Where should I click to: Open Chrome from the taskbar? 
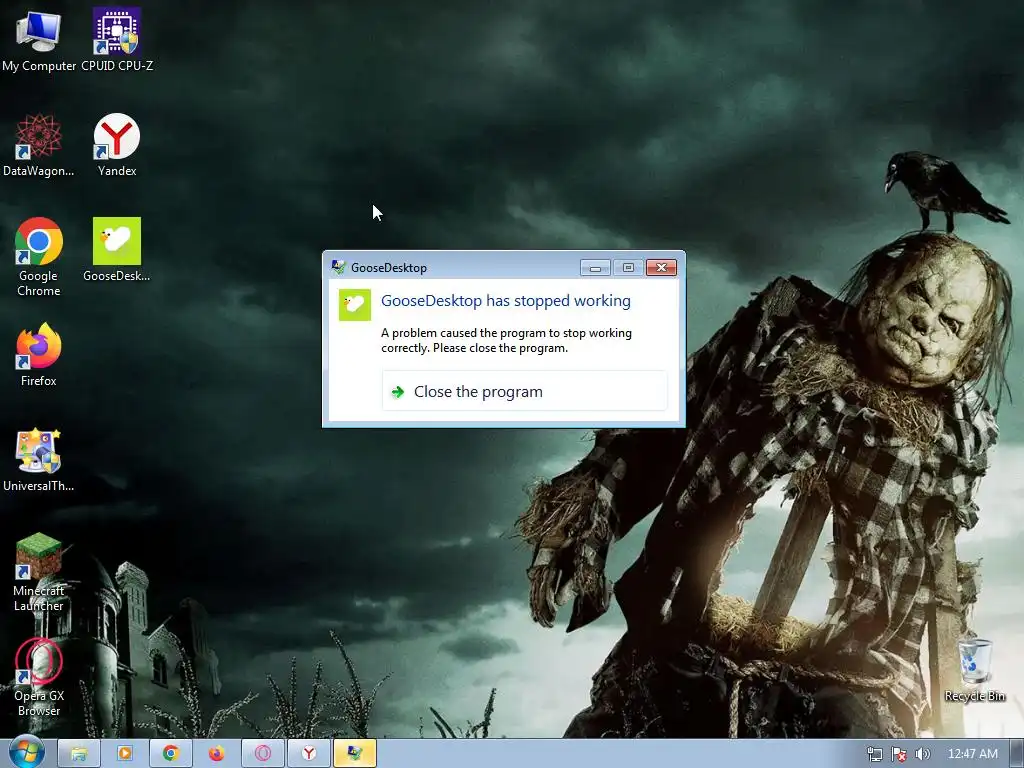tap(171, 754)
